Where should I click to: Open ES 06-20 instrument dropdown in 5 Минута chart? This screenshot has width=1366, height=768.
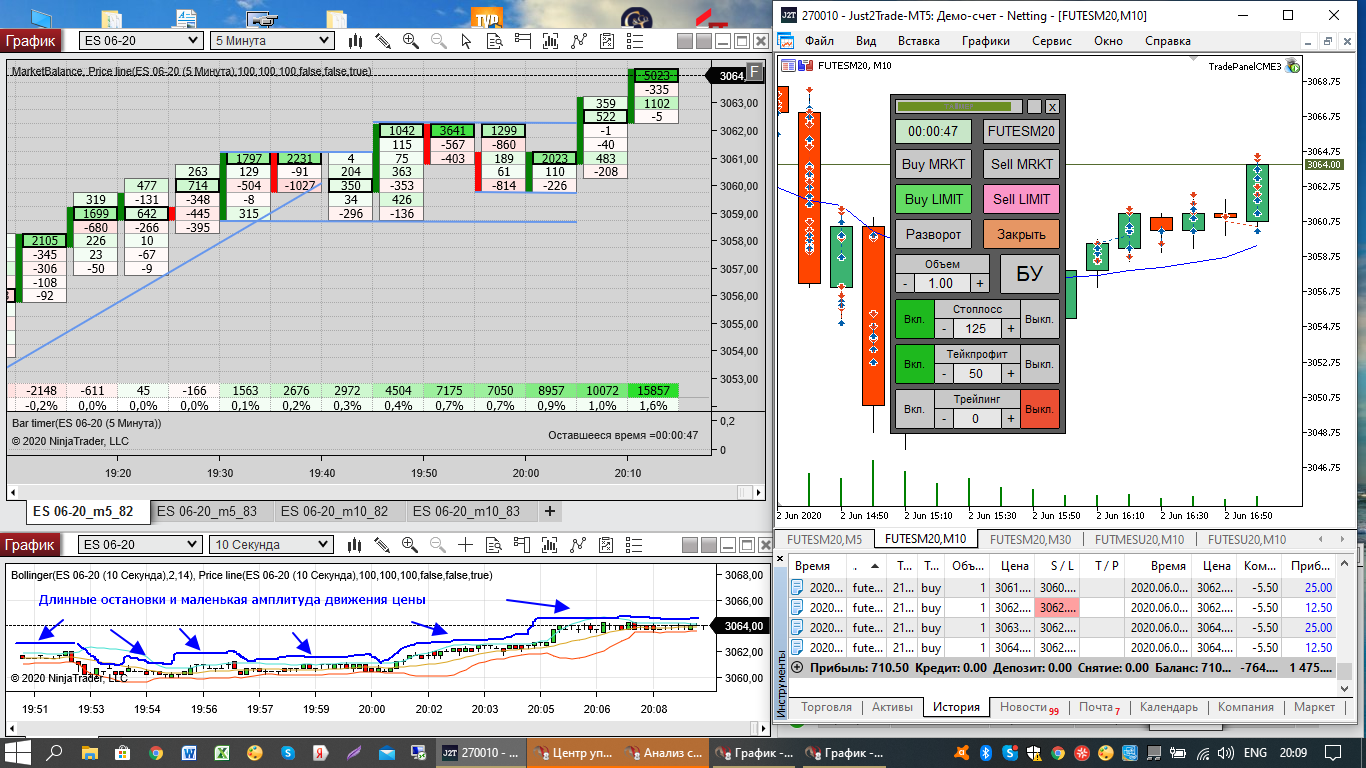click(140, 41)
